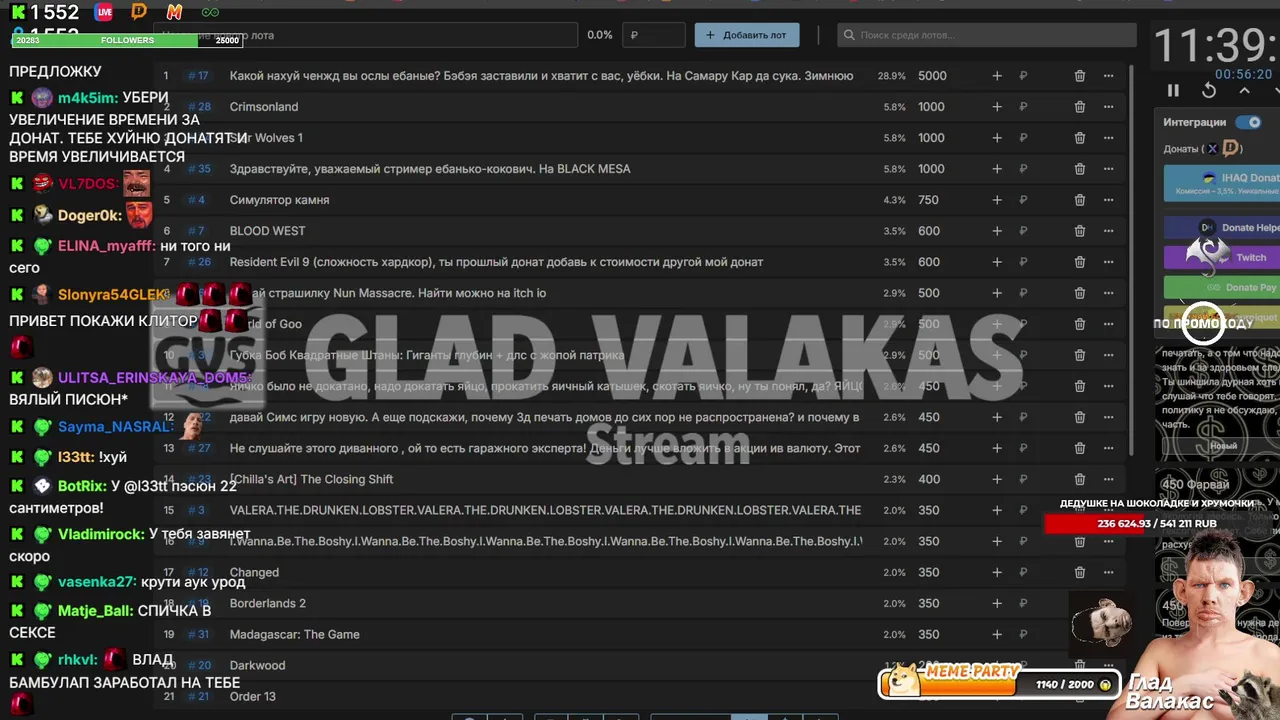Open more options for the Crimsonland lot
1280x720 pixels.
1108,107
